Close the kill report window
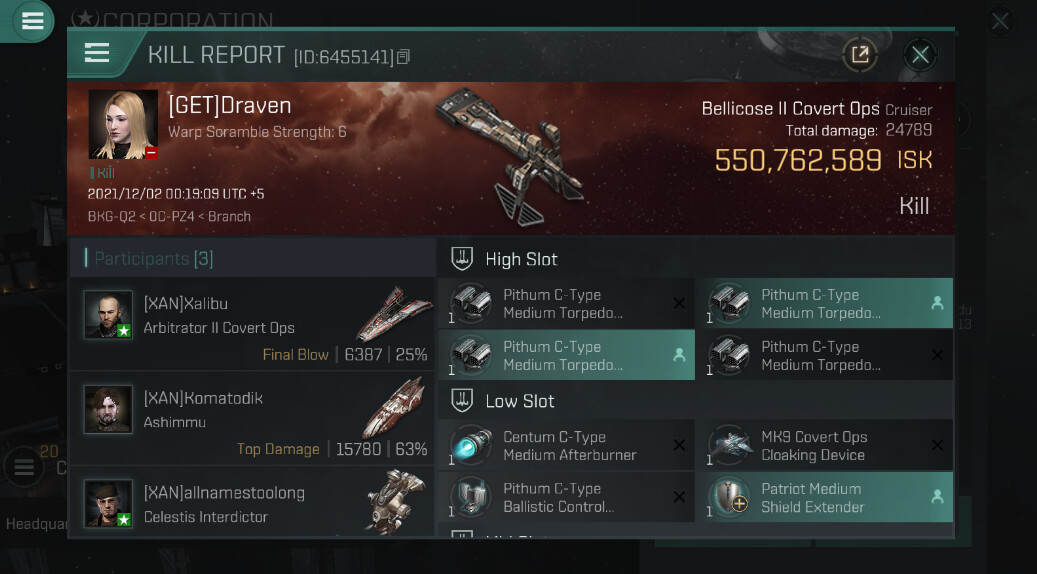The height and width of the screenshot is (574, 1037). [x=920, y=54]
